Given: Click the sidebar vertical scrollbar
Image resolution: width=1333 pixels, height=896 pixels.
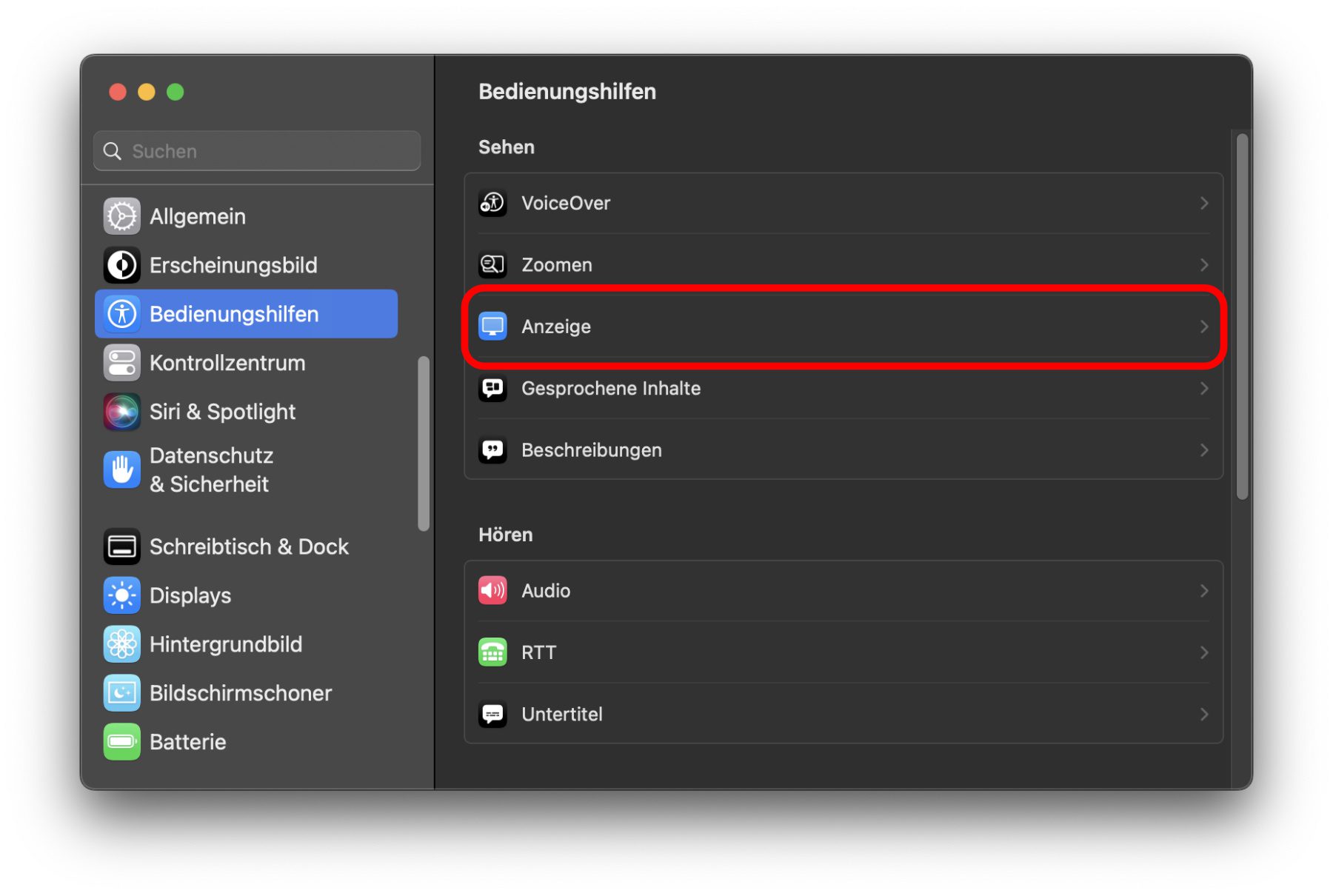Looking at the screenshot, I should (x=424, y=444).
